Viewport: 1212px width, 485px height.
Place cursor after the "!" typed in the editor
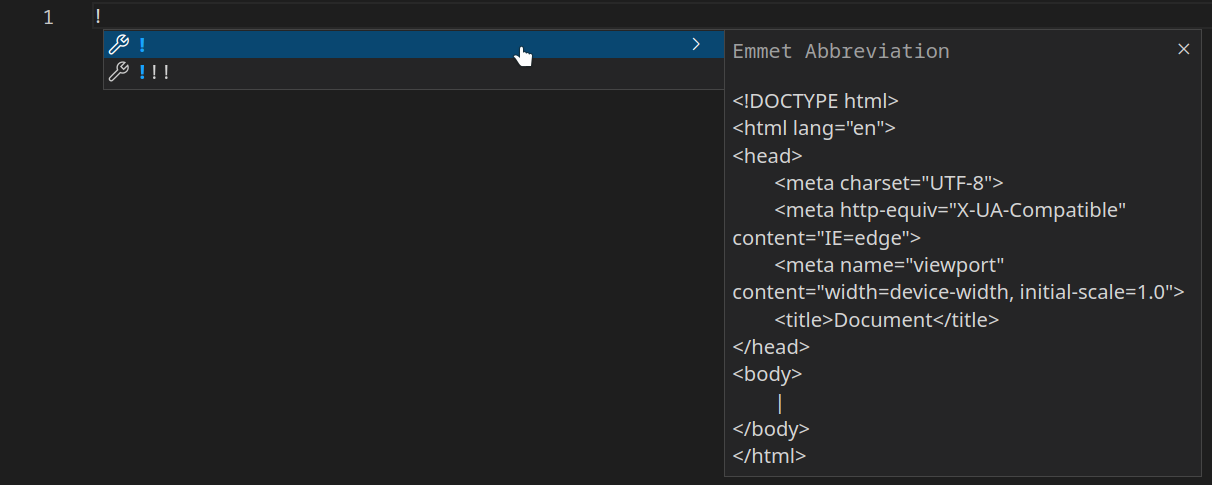102,16
